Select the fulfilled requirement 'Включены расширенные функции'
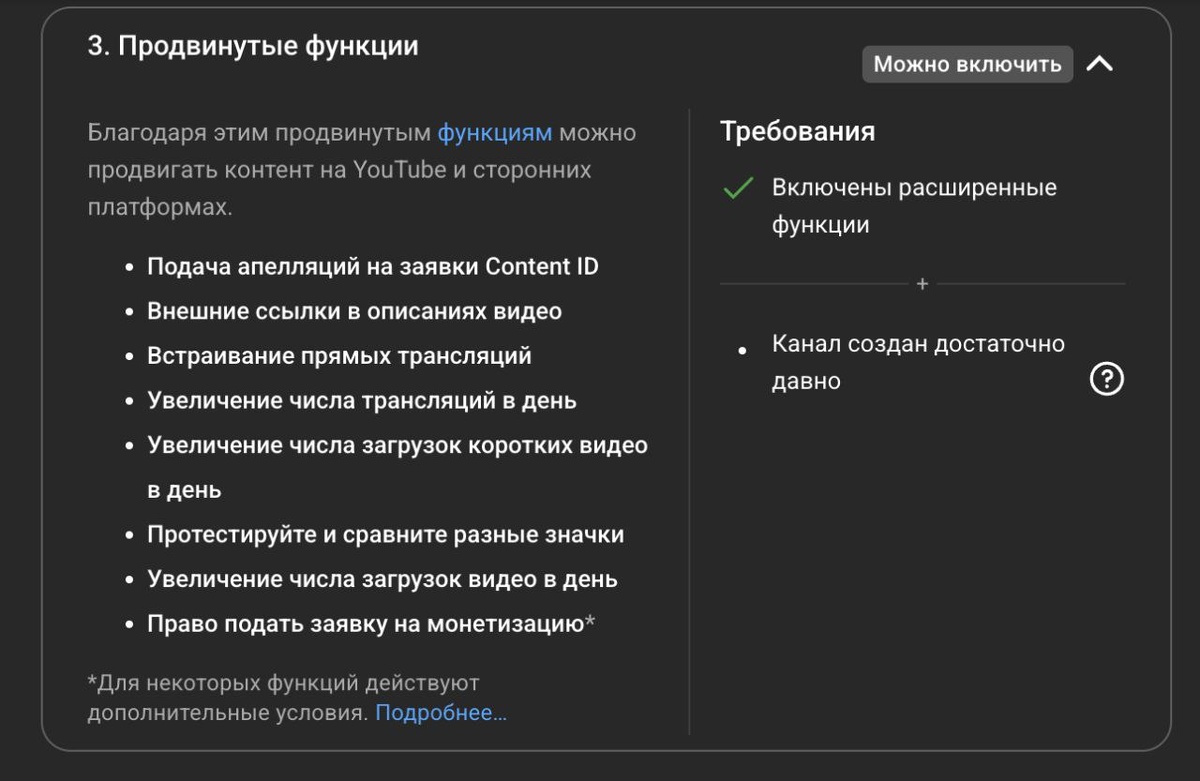 [x=913, y=203]
